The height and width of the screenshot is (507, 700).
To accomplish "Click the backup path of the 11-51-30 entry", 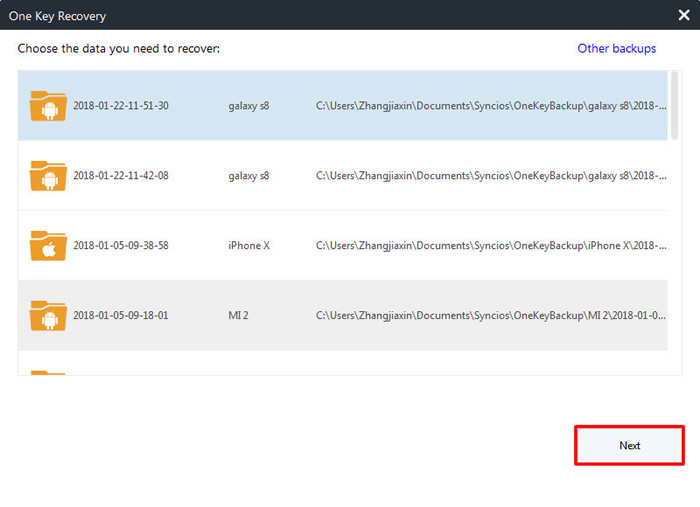I will click(491, 106).
